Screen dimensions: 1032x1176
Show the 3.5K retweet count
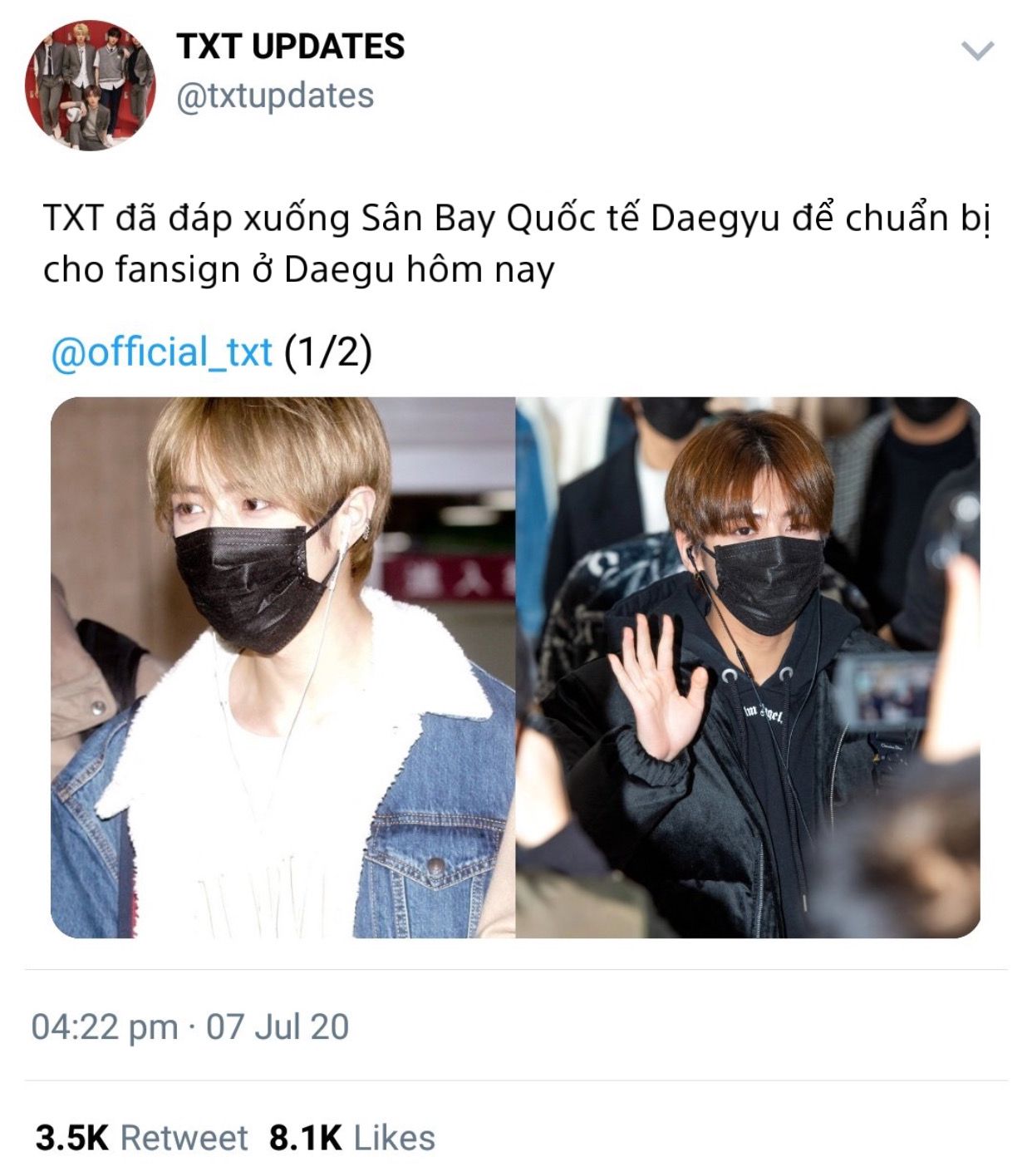click(72, 1138)
